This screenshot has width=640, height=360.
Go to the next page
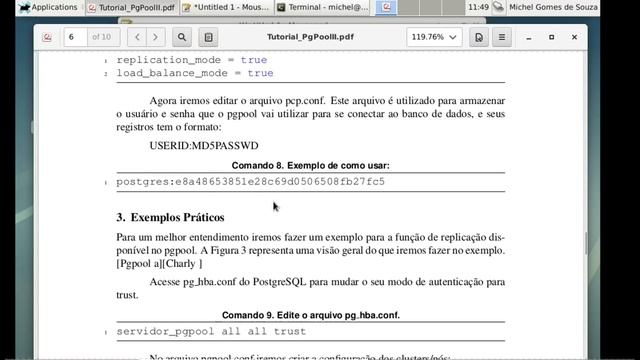[156, 37]
